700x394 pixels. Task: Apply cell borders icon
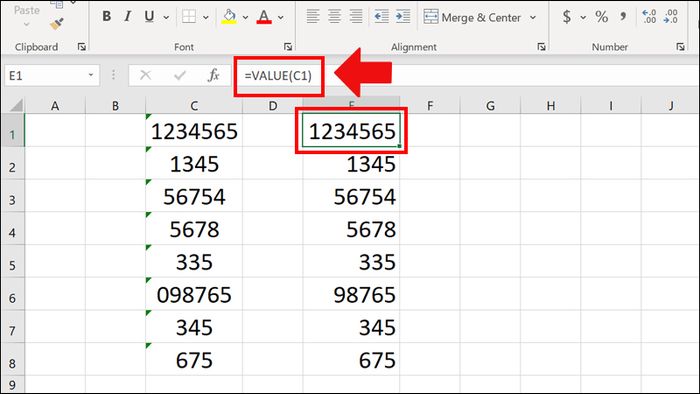pyautogui.click(x=189, y=17)
